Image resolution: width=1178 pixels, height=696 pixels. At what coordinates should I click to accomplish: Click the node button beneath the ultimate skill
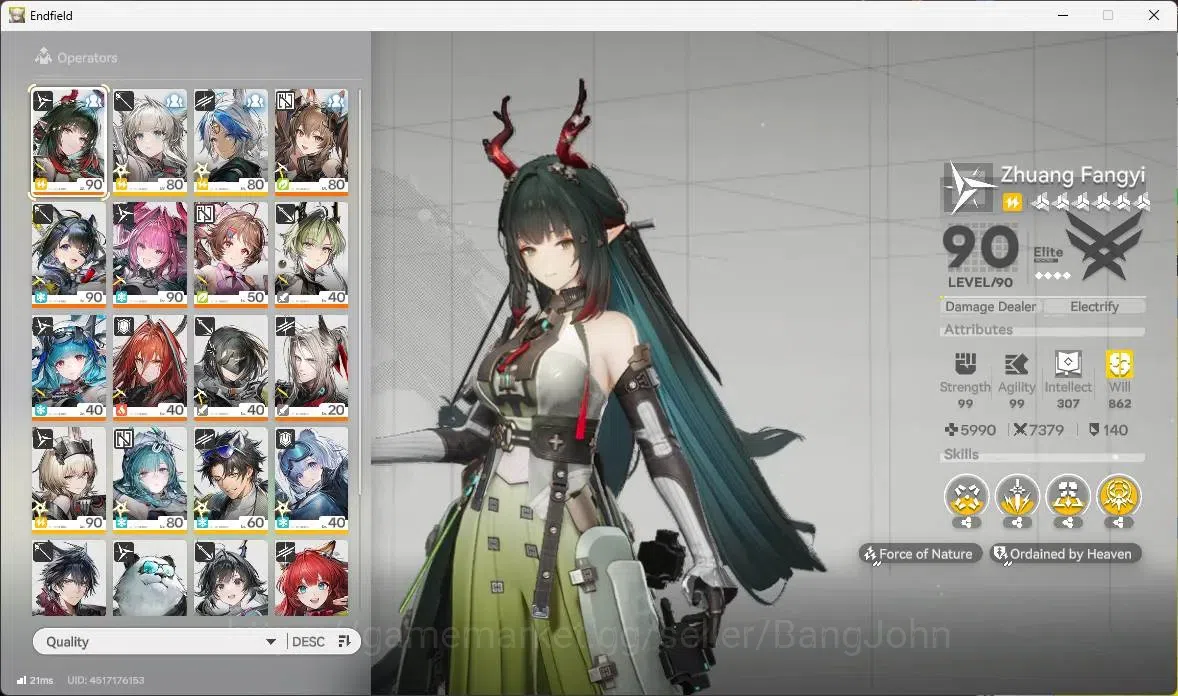[x=1119, y=522]
